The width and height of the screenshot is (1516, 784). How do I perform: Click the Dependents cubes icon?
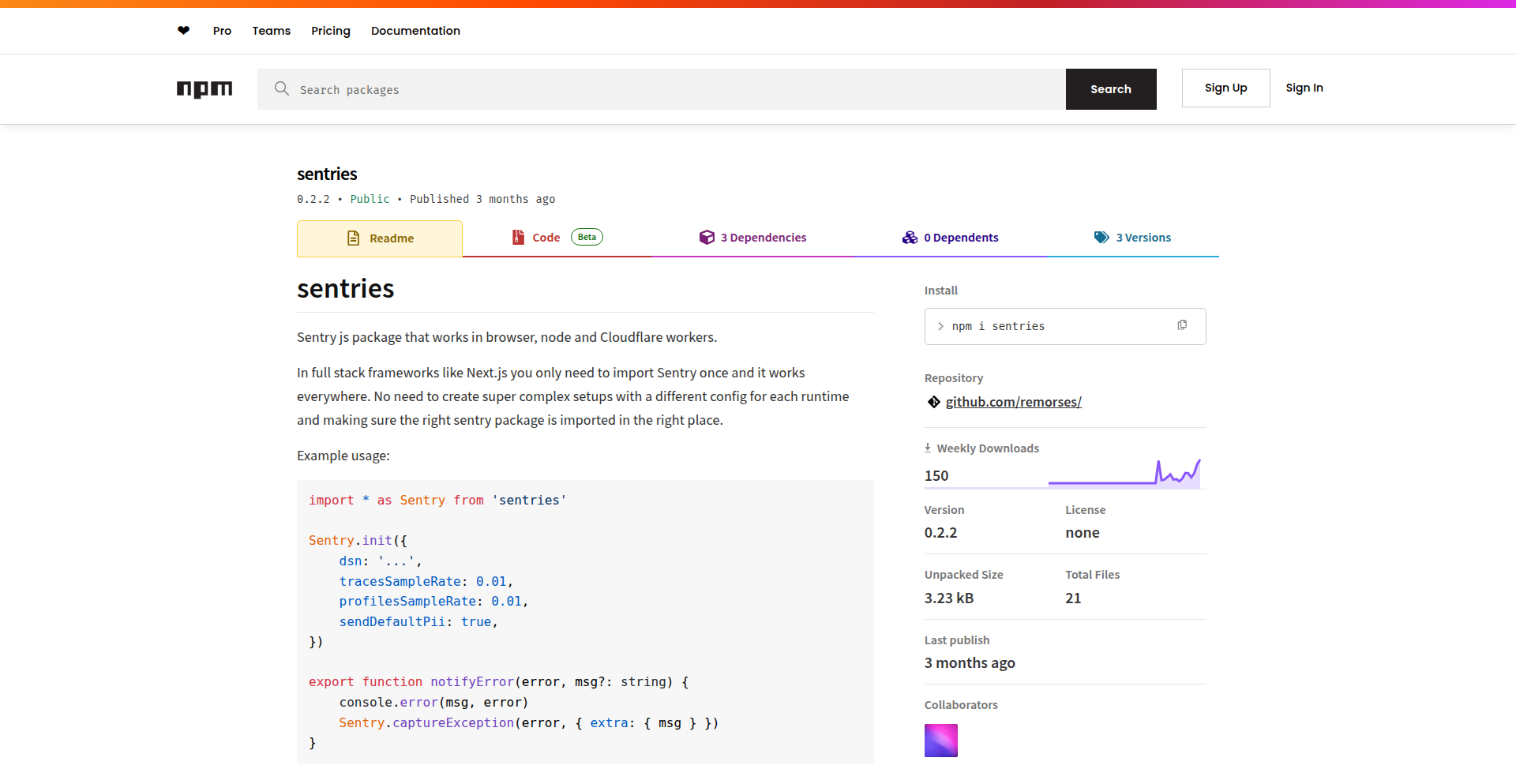910,237
